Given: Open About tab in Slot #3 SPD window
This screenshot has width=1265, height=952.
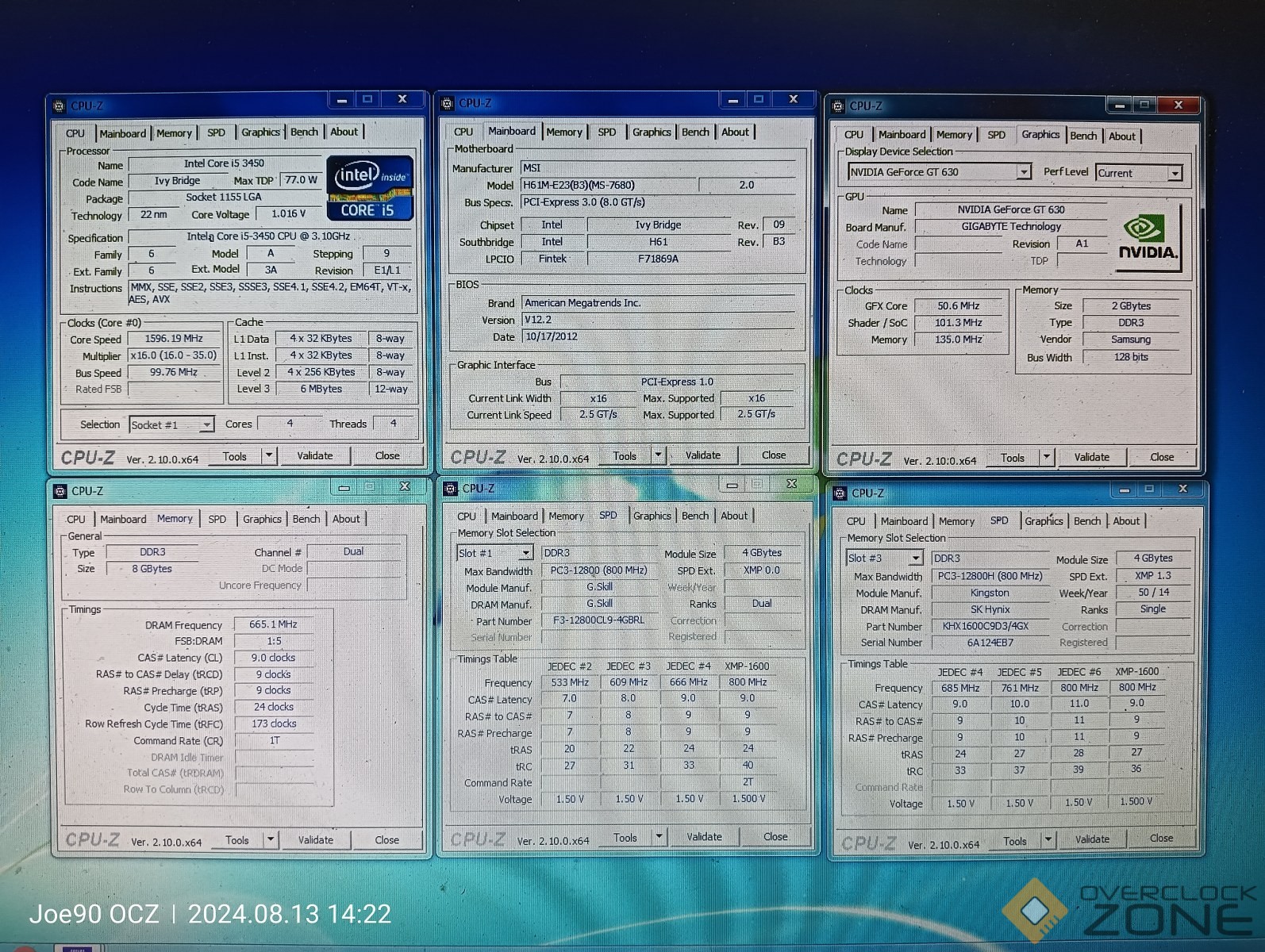Looking at the screenshot, I should coord(1126,520).
